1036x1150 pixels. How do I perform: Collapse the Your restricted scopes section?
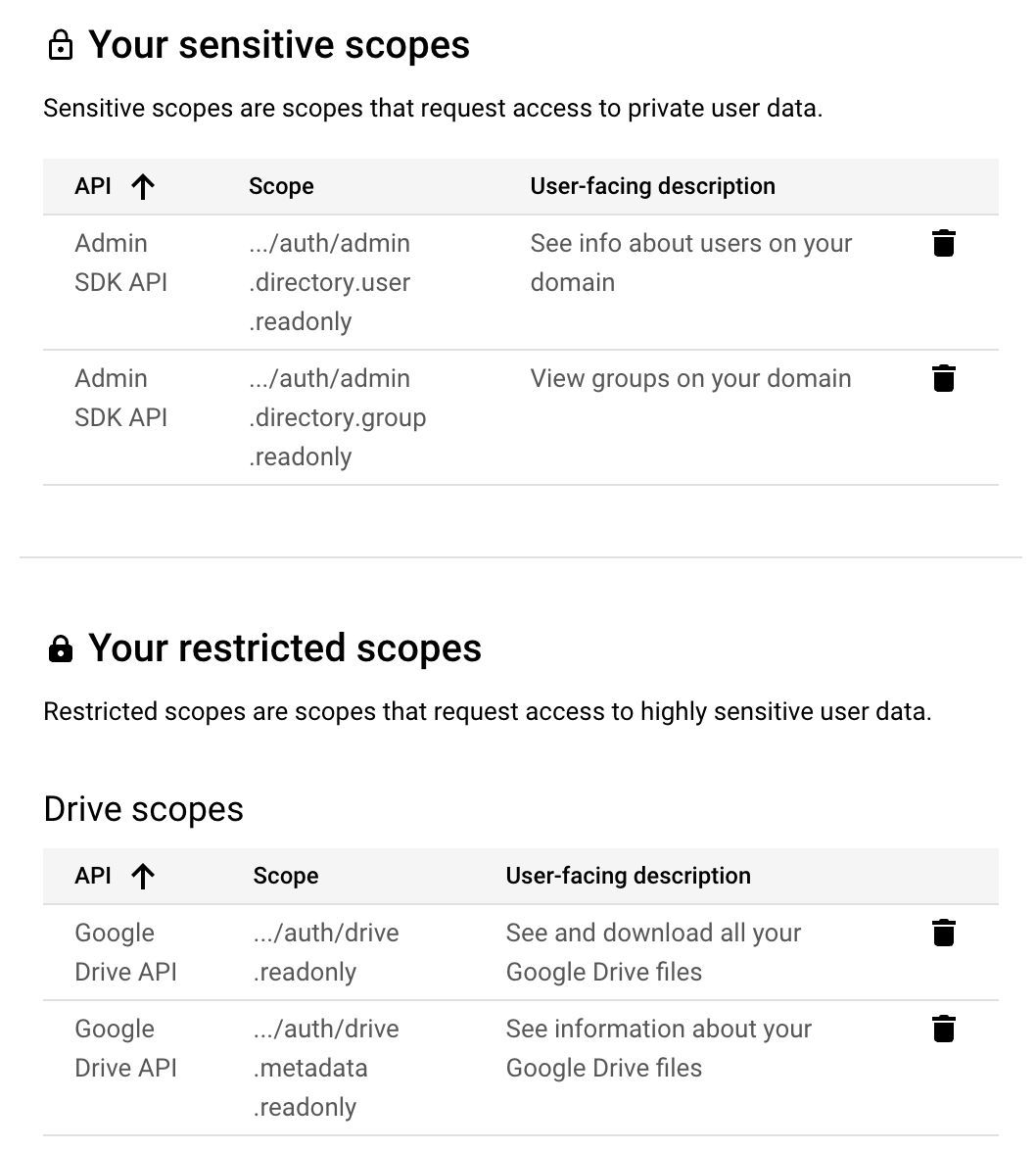click(x=284, y=647)
